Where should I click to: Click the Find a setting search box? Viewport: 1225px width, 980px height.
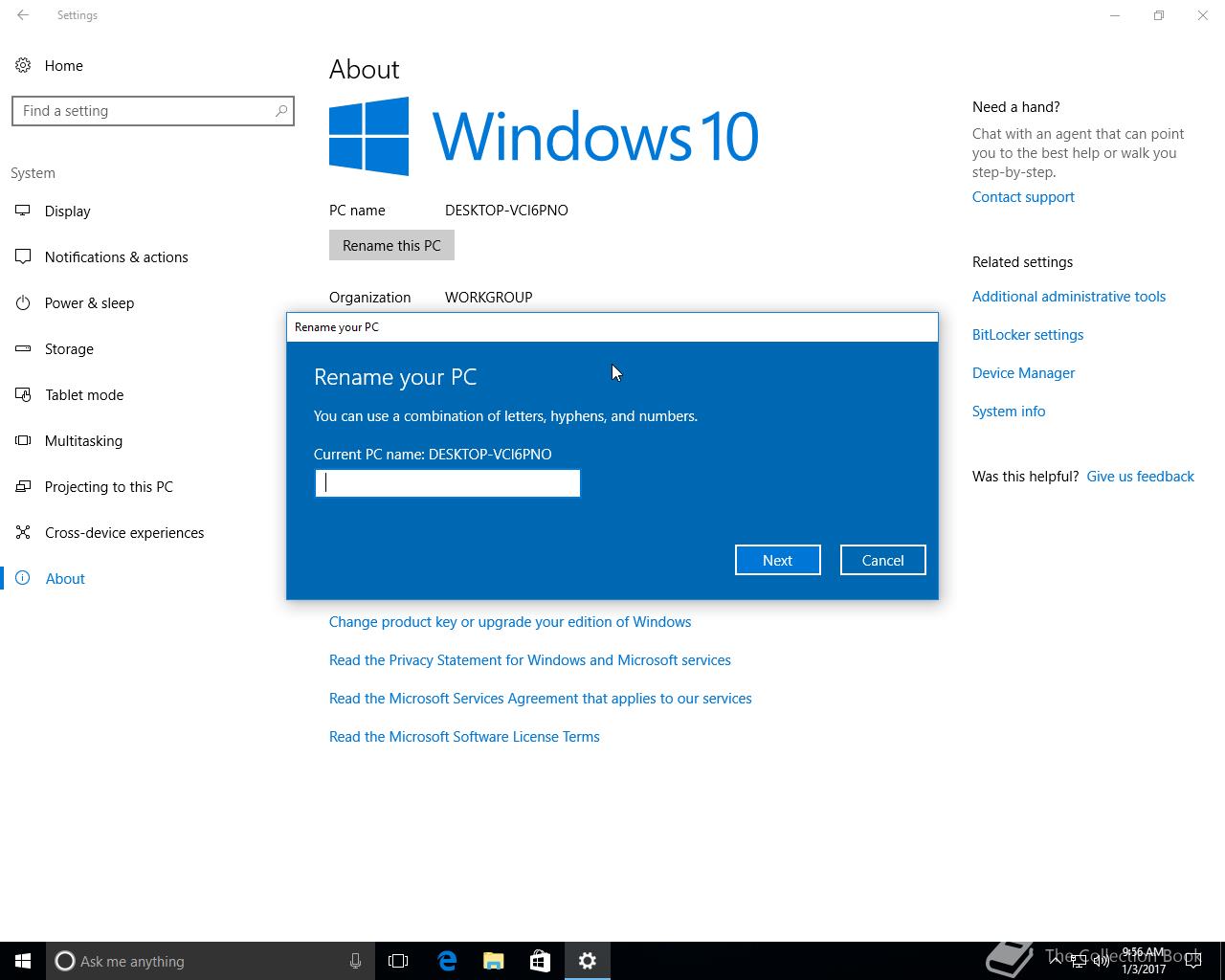point(153,111)
